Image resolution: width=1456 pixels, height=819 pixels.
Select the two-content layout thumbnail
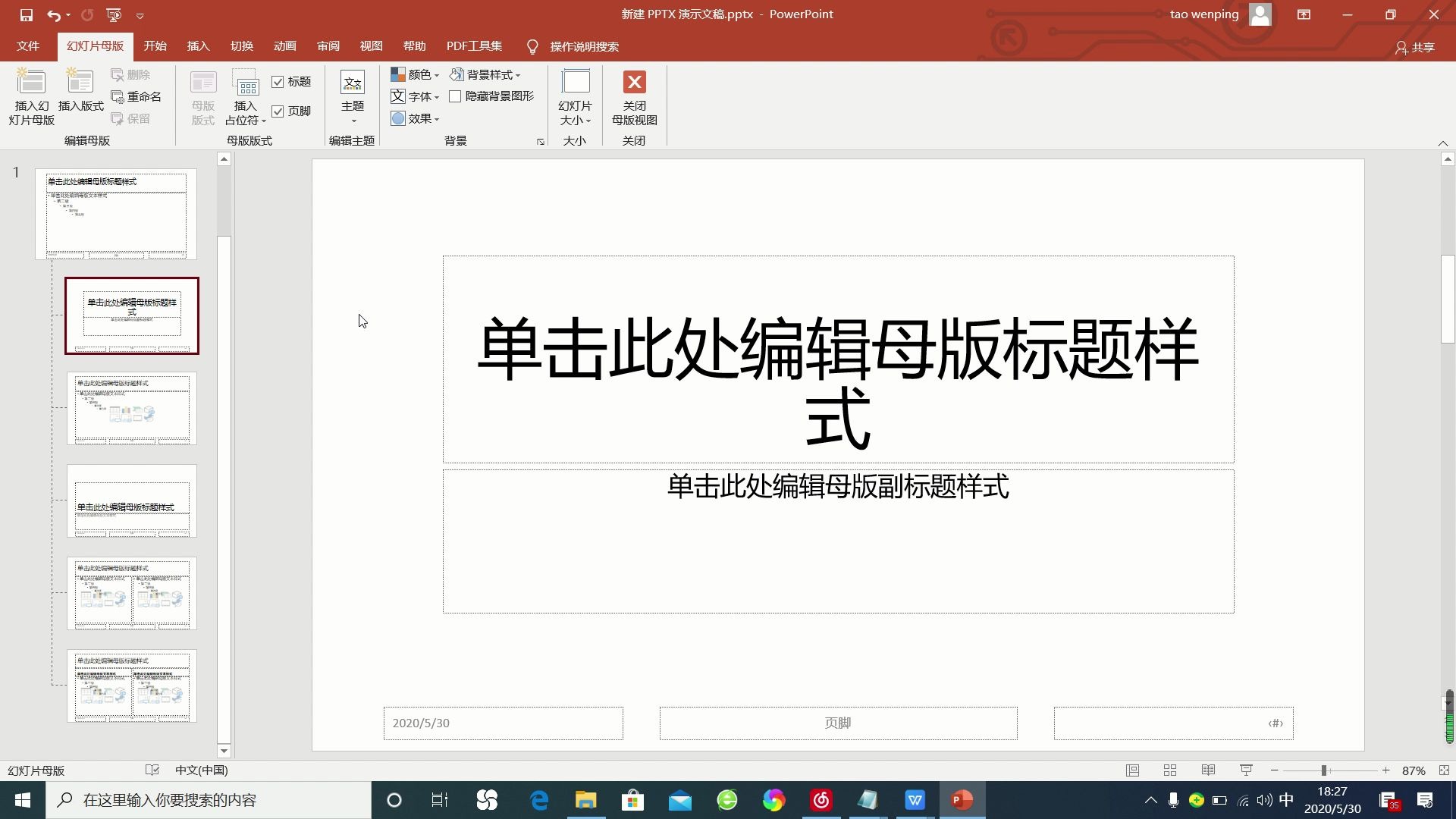pos(132,593)
